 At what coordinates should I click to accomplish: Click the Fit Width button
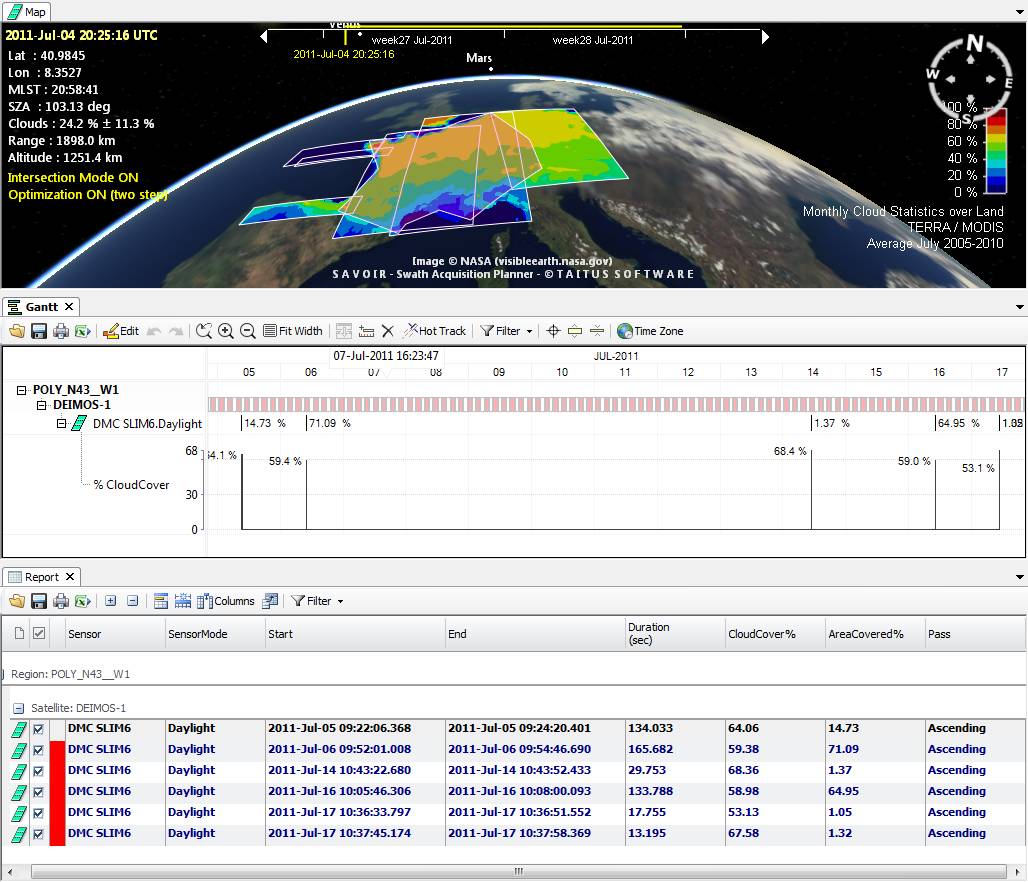[292, 331]
